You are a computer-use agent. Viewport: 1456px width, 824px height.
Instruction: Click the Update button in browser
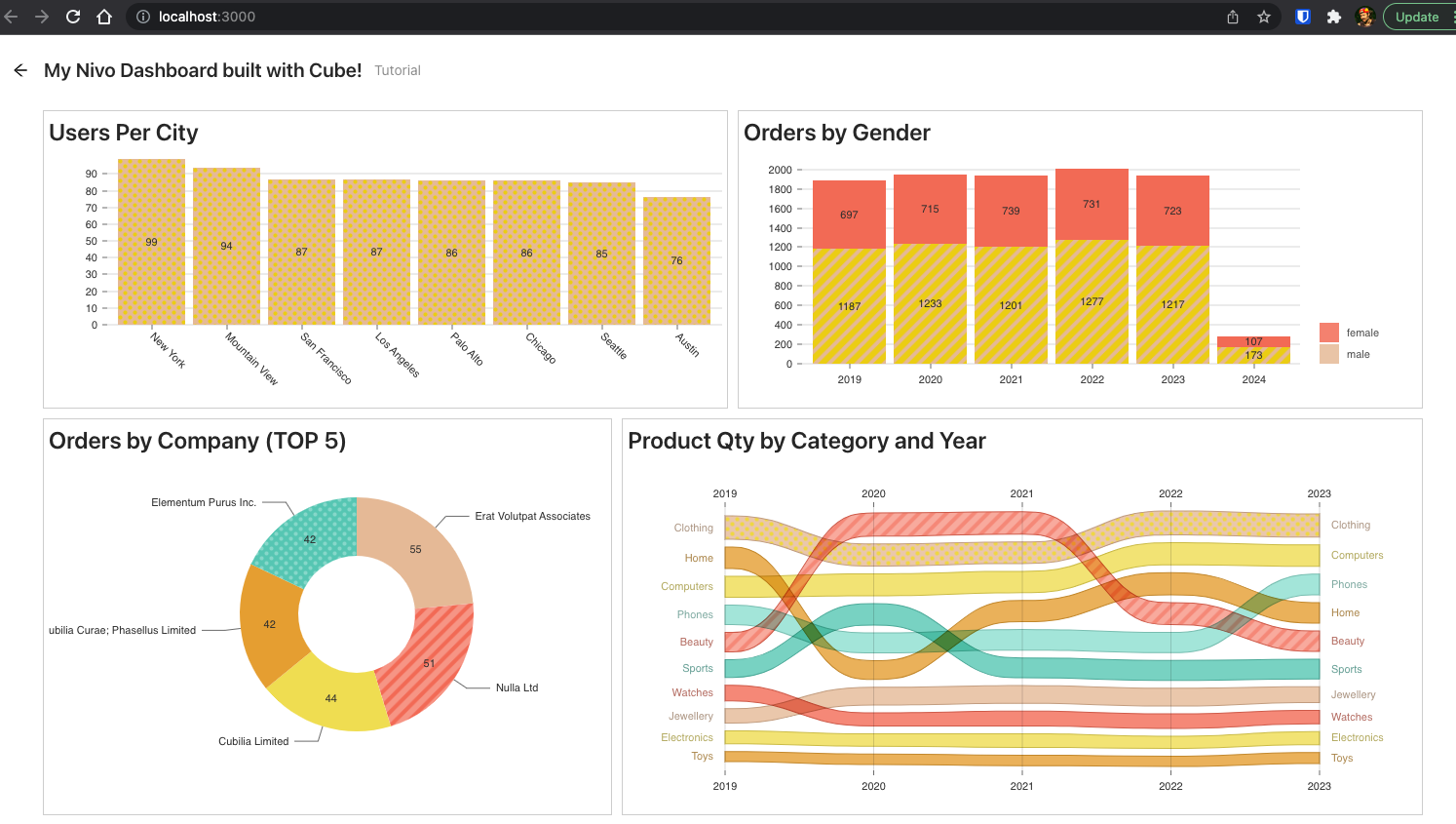click(x=1419, y=17)
